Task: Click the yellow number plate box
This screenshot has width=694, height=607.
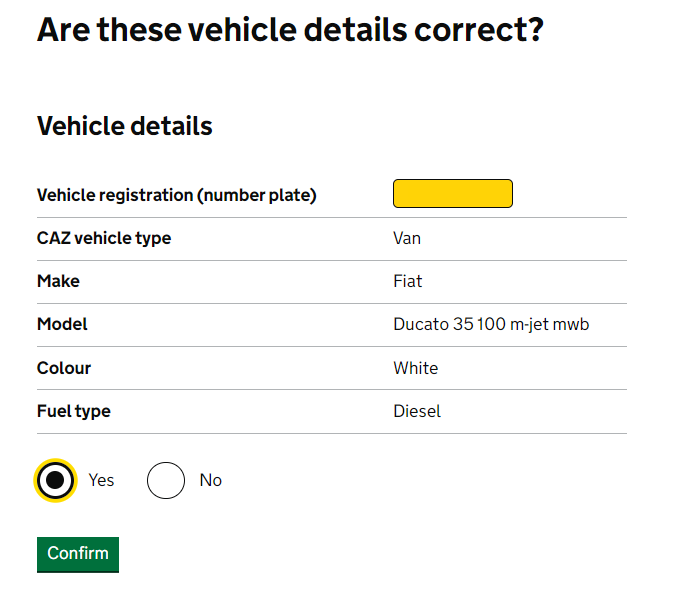Action: [x=452, y=194]
